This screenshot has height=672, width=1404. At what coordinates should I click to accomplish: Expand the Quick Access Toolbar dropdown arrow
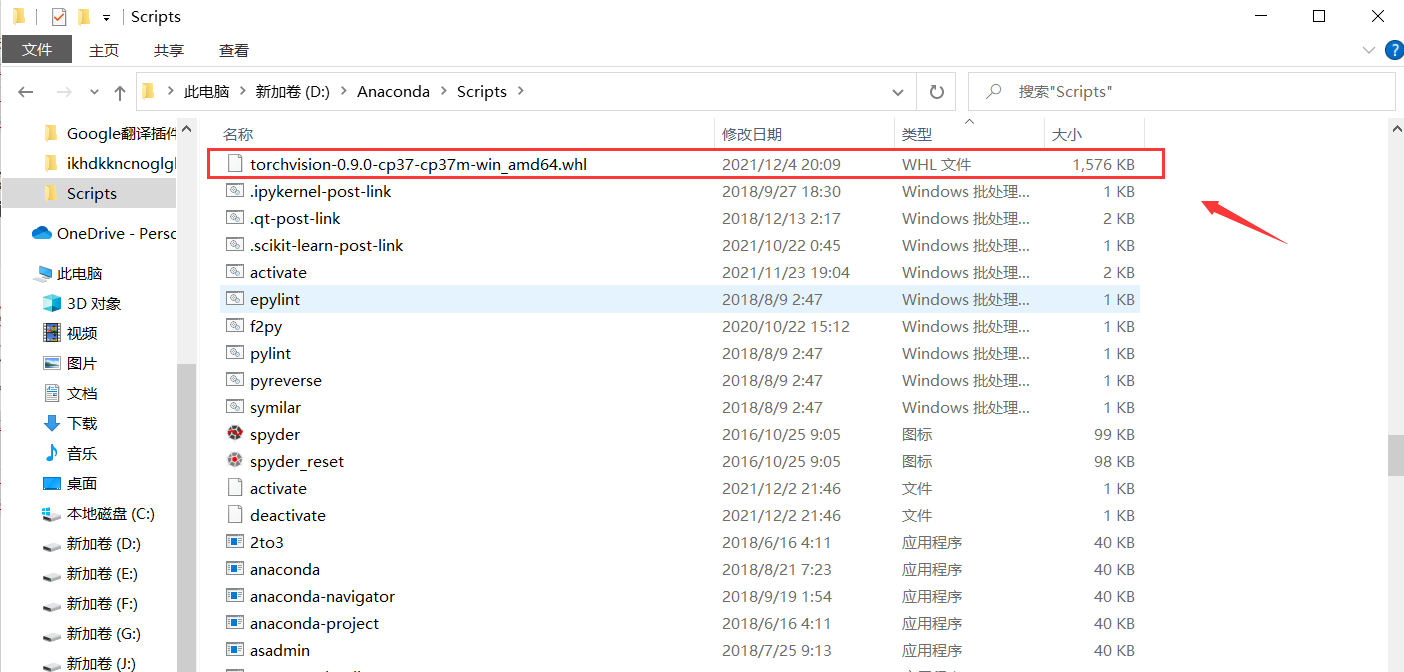coord(108,16)
